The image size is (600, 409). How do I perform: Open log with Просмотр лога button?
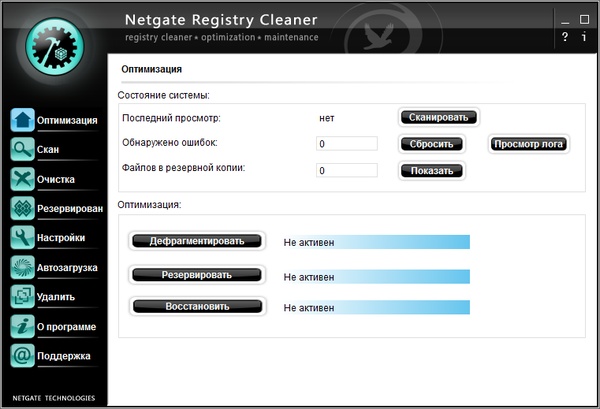529,144
